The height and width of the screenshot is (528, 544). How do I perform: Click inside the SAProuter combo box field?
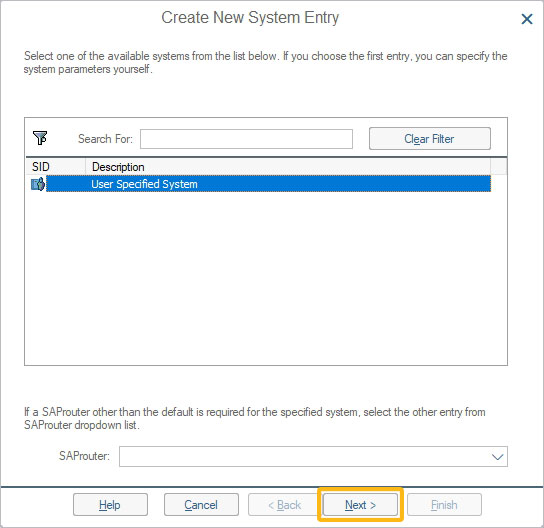(x=313, y=457)
